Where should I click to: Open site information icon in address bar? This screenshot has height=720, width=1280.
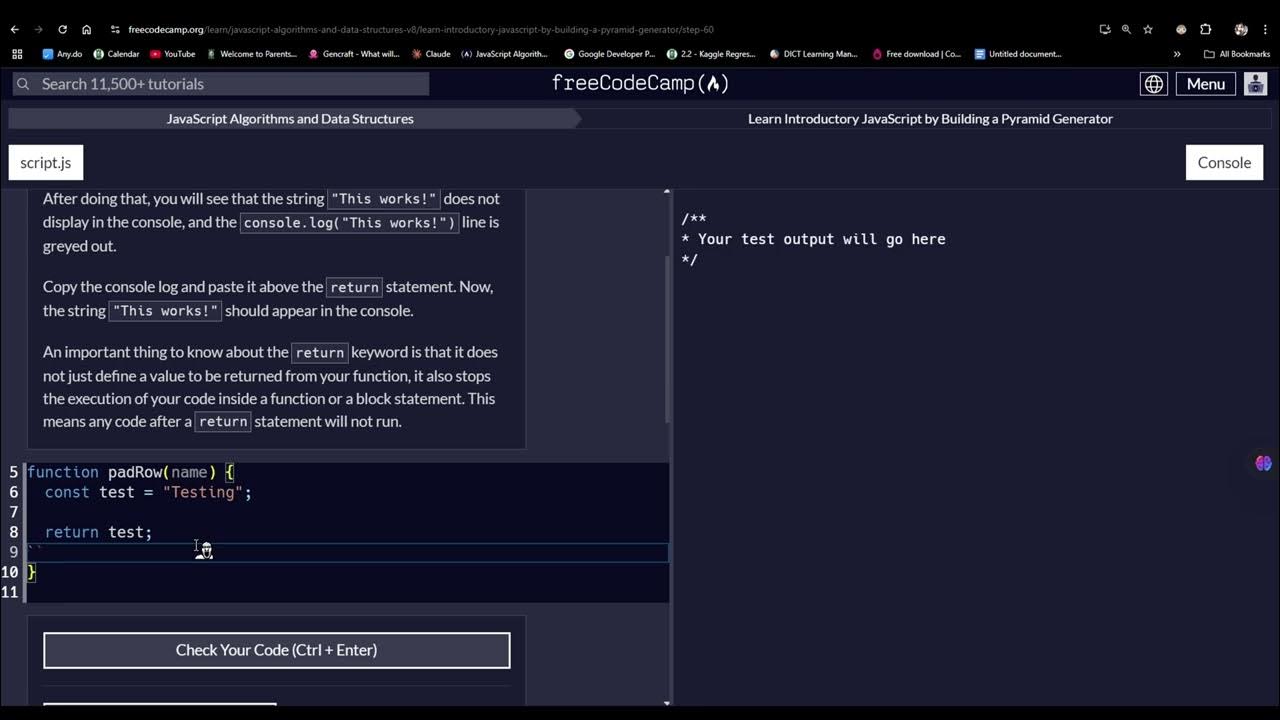[x=115, y=29]
